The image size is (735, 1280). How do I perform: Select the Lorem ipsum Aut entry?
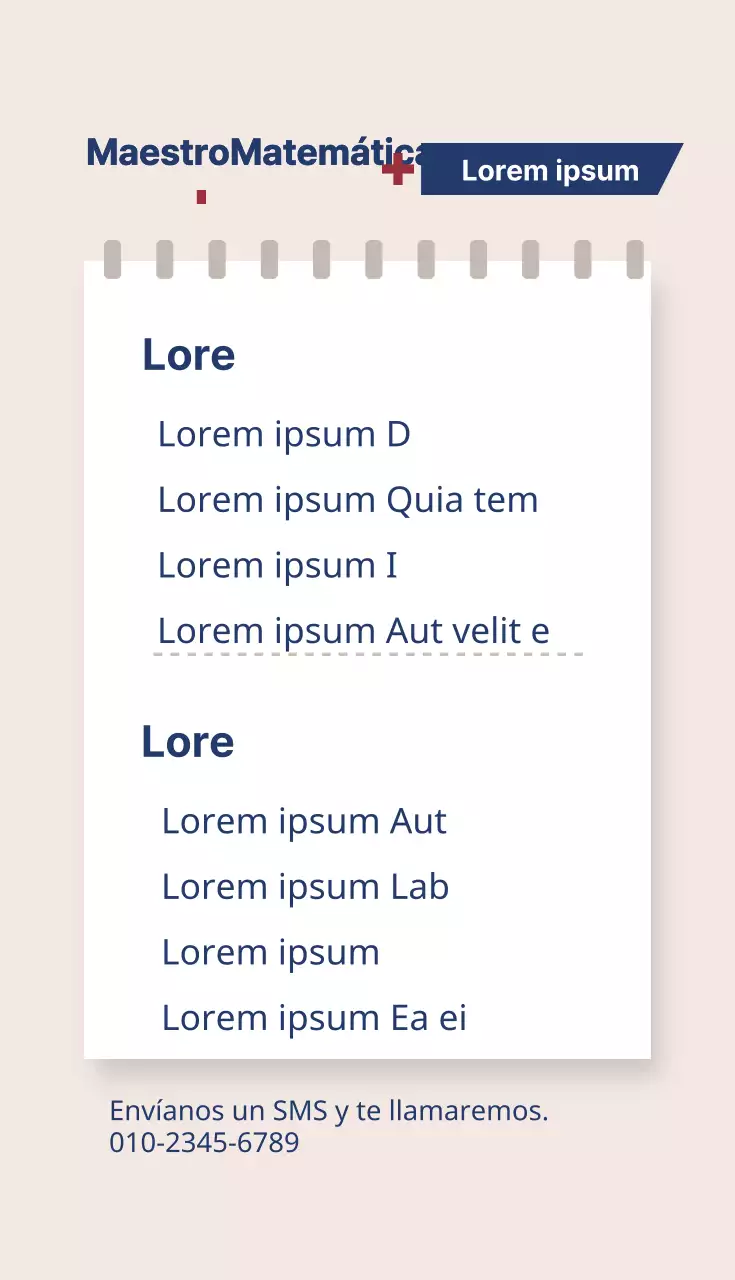(304, 821)
